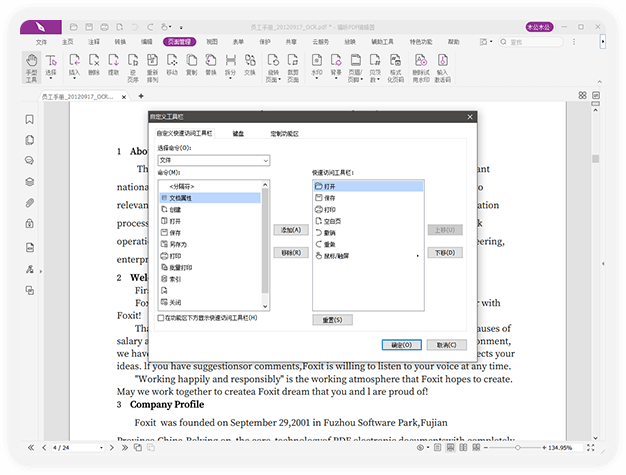This screenshot has height=475, width=626.
Task: Select Save As (另存为) in the command list
Action: 210,244
